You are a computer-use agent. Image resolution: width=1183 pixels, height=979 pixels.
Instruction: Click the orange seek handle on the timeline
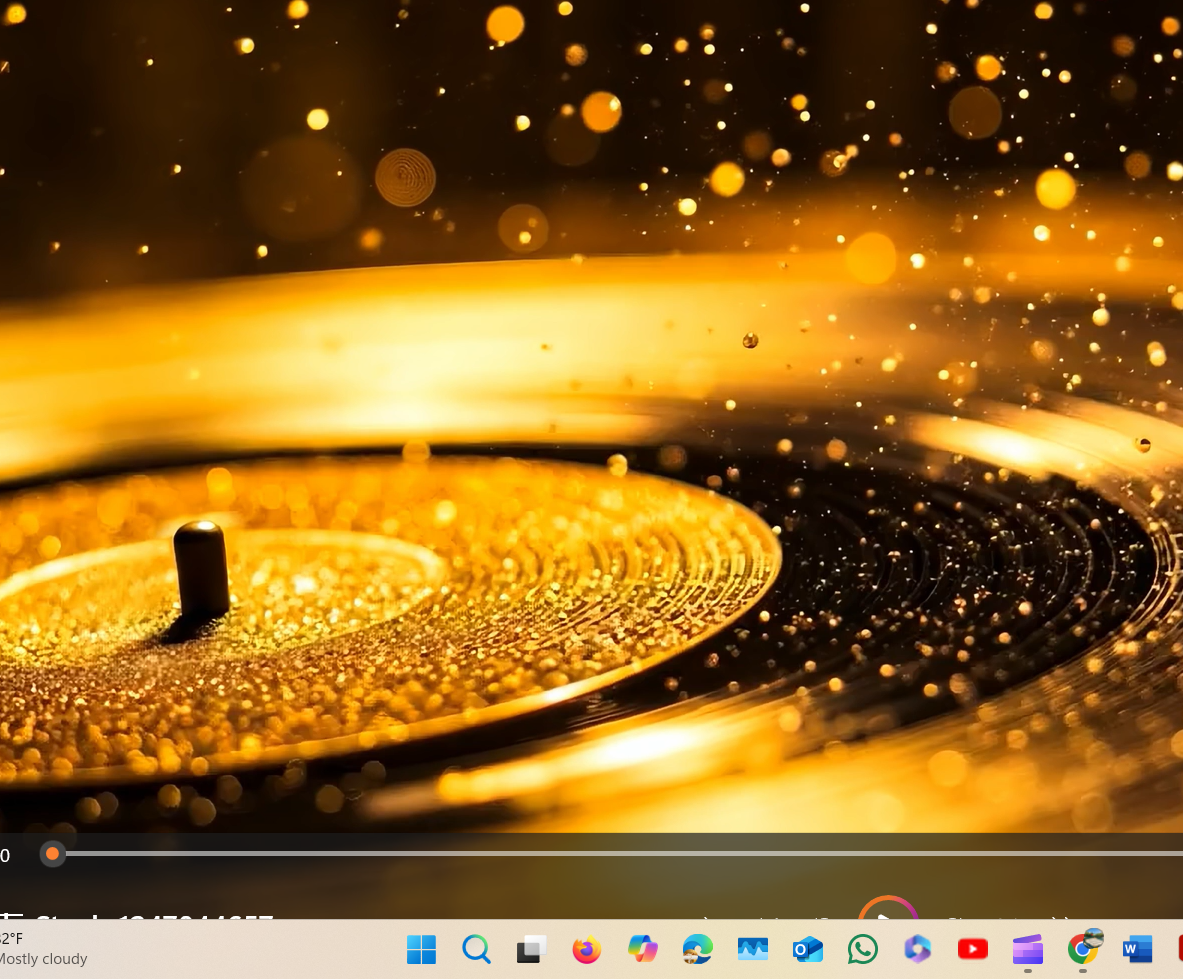(x=52, y=854)
